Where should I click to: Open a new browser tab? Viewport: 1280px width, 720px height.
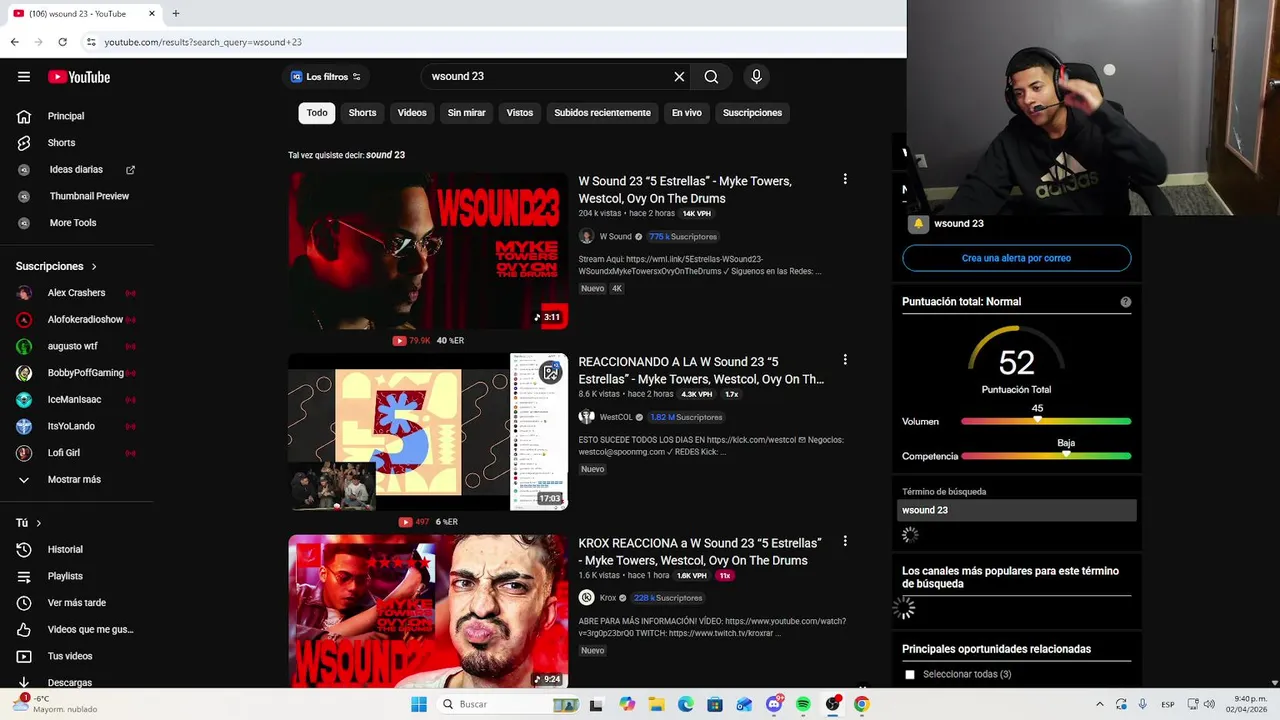tap(175, 14)
